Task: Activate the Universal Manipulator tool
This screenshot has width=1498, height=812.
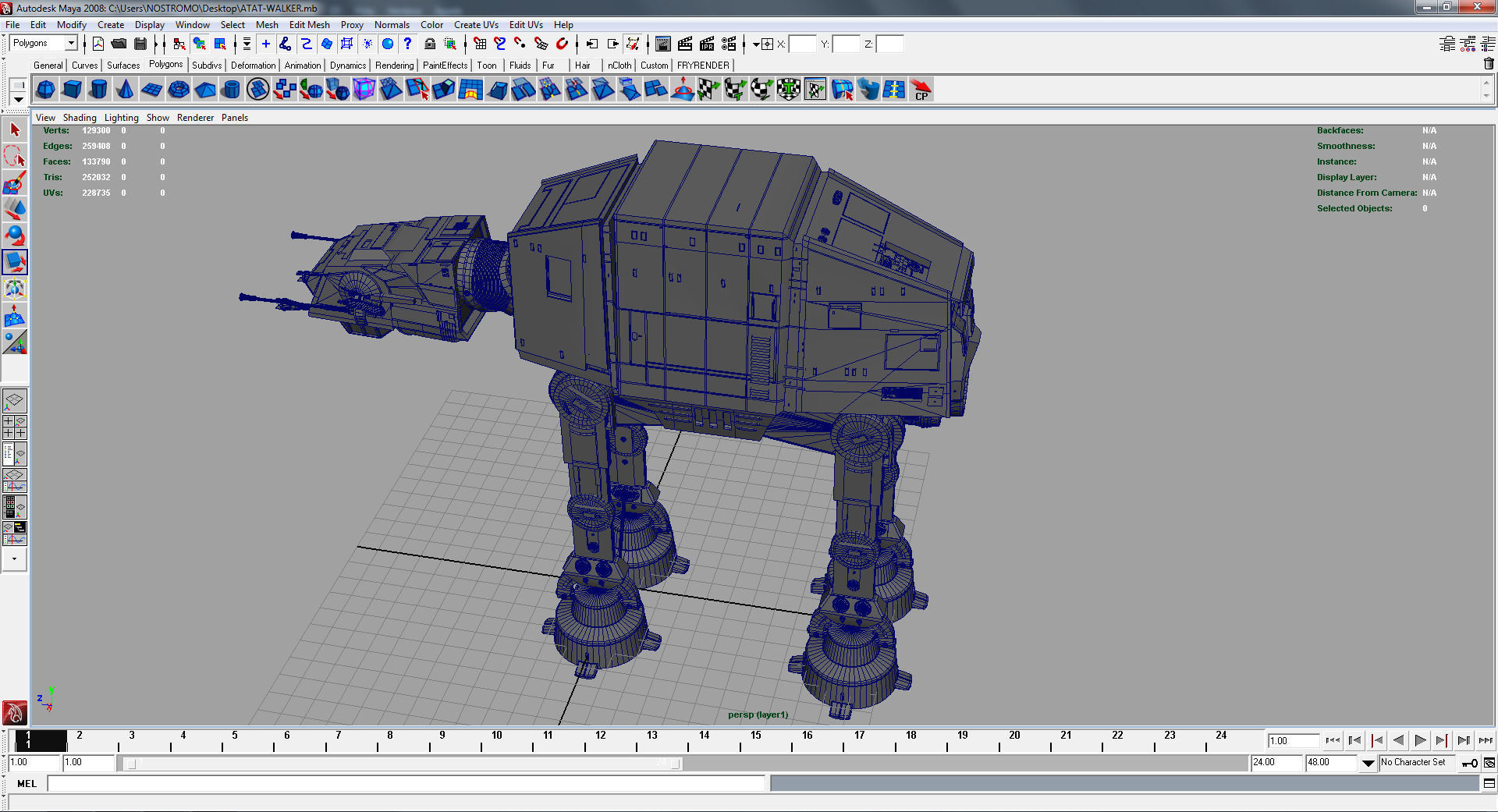Action: pyautogui.click(x=15, y=289)
